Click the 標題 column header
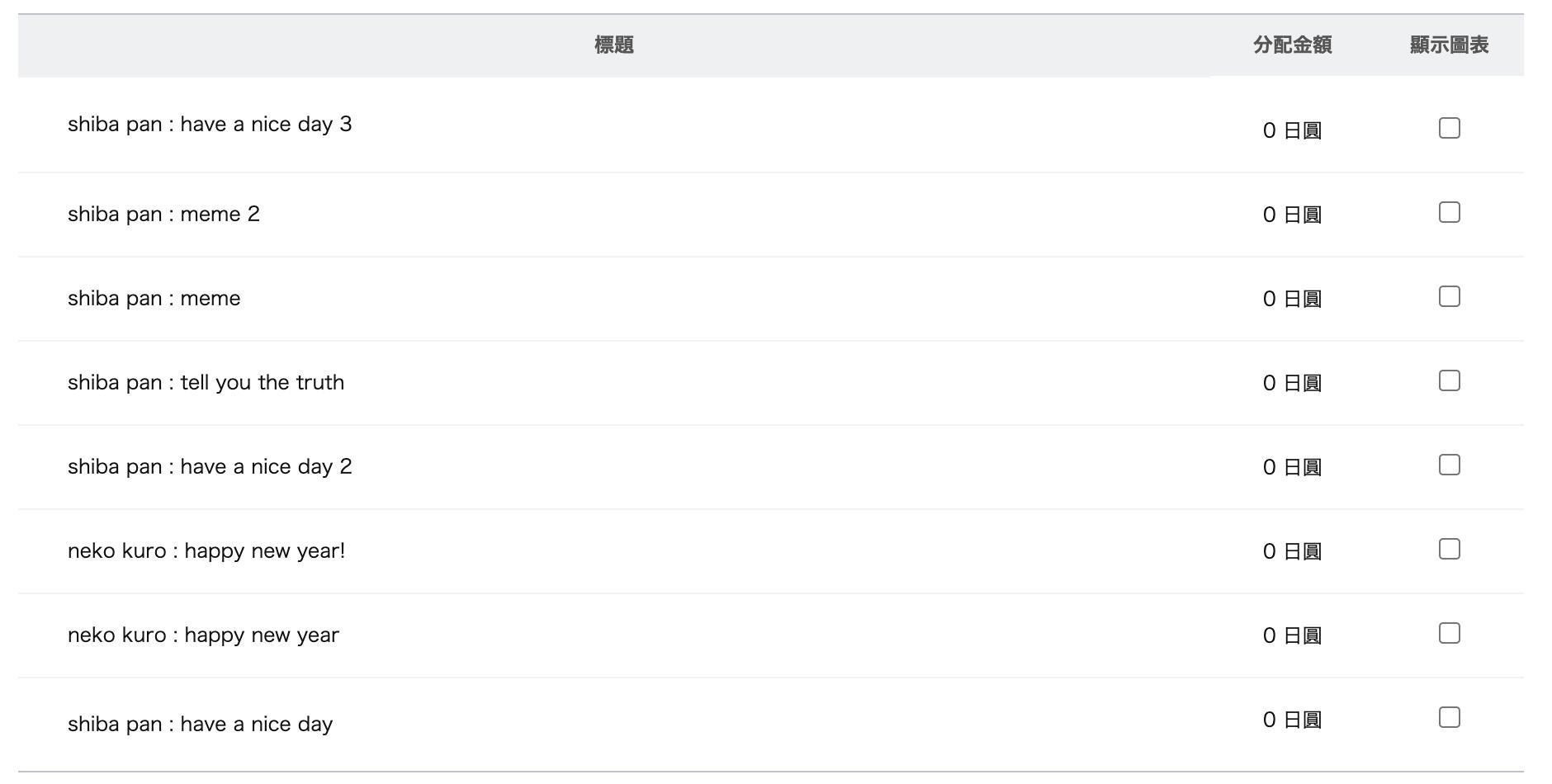The width and height of the screenshot is (1552, 784). [613, 45]
